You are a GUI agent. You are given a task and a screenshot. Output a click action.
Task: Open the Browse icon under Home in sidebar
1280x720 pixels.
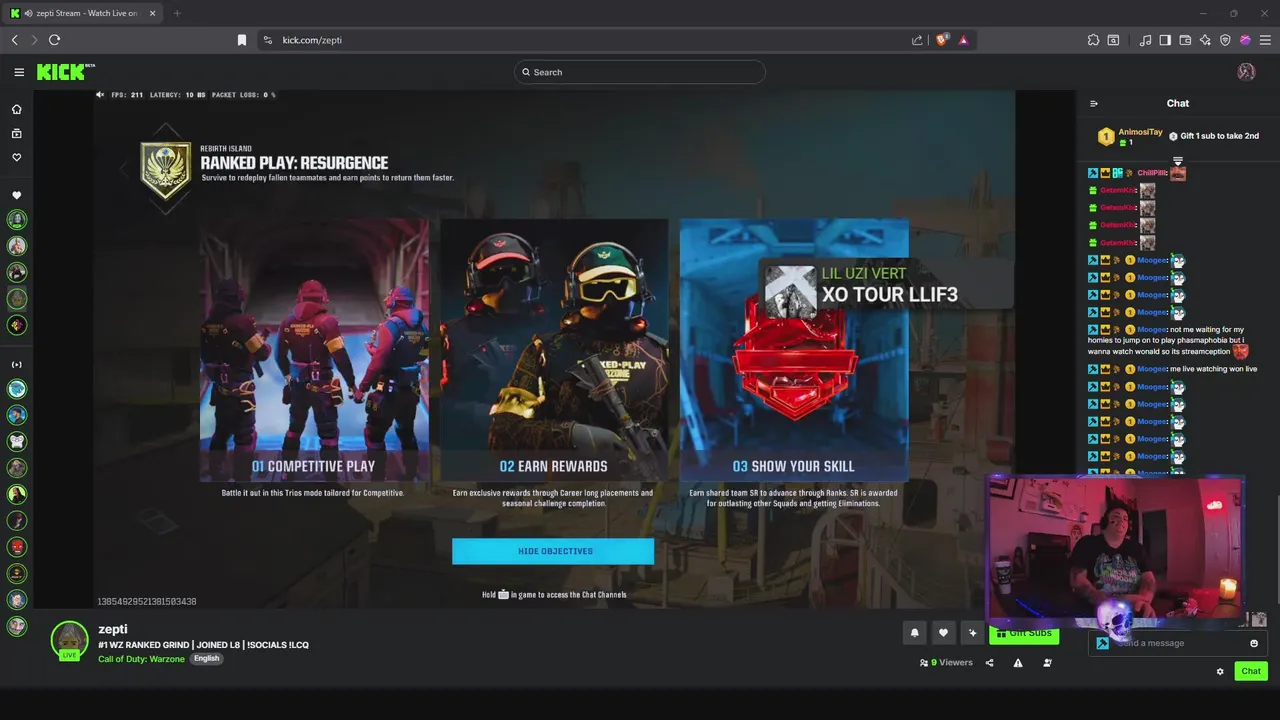(16, 133)
